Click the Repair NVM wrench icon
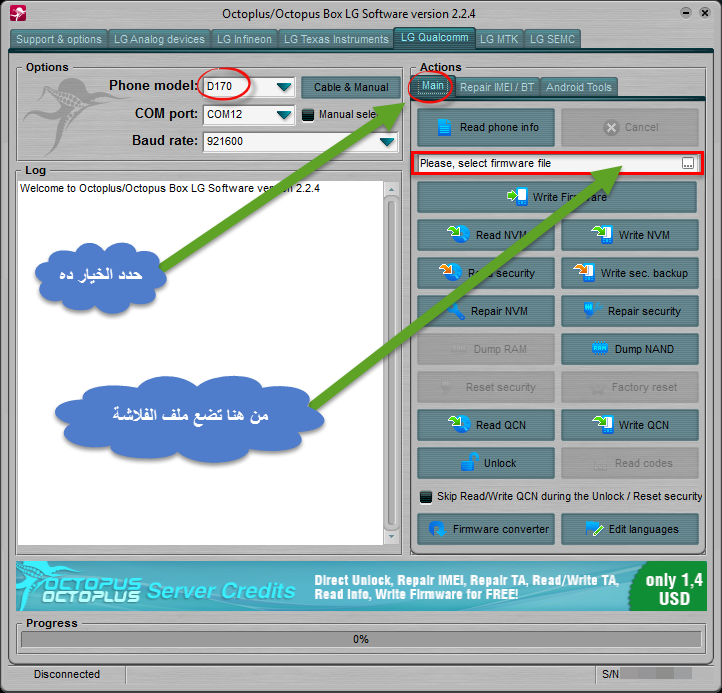This screenshot has height=693, width=722. pyautogui.click(x=456, y=311)
